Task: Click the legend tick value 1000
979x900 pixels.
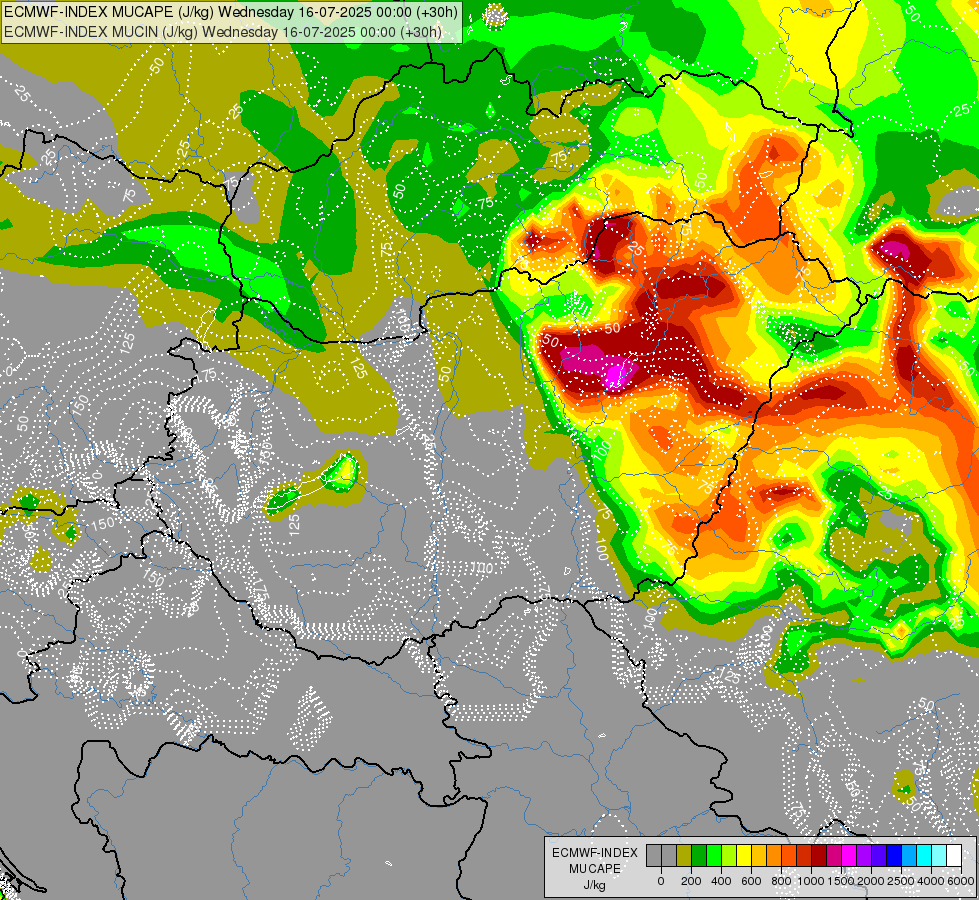Action: 811,881
